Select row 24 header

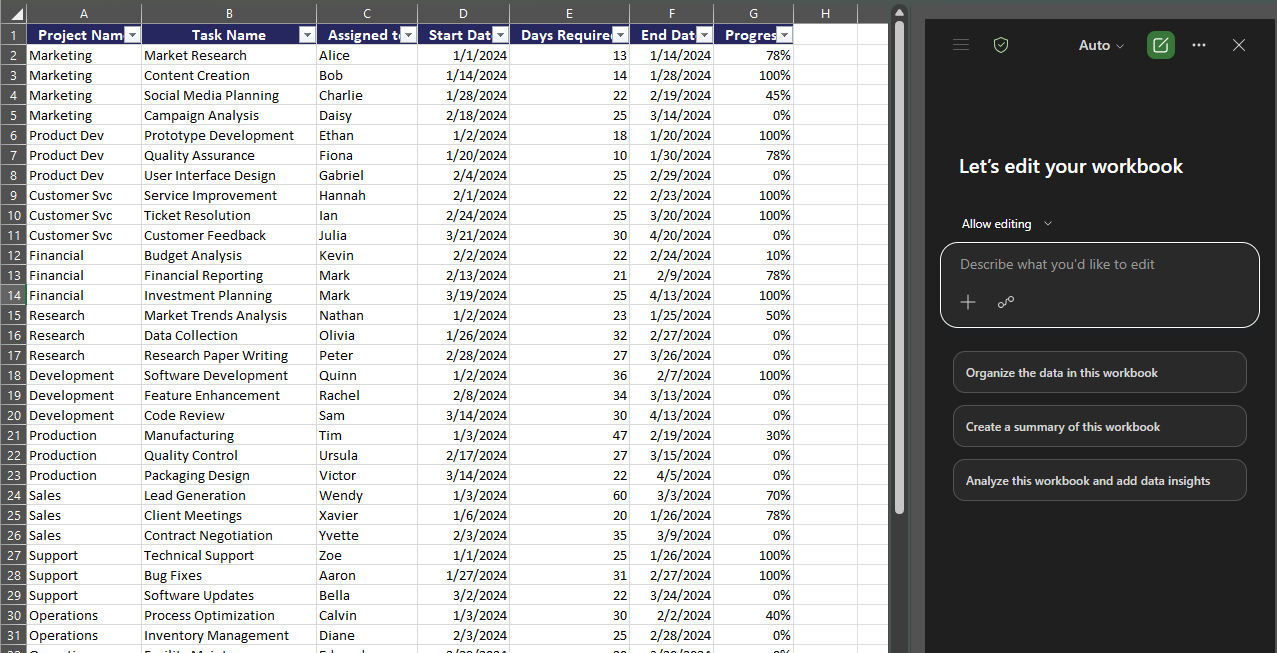(x=13, y=495)
